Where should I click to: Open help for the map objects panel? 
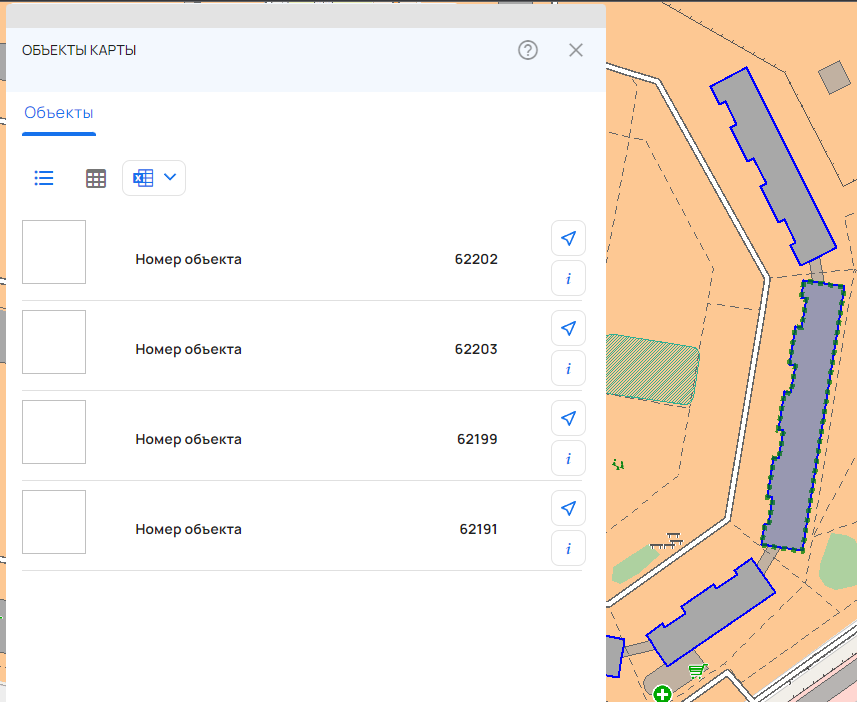pyautogui.click(x=528, y=50)
